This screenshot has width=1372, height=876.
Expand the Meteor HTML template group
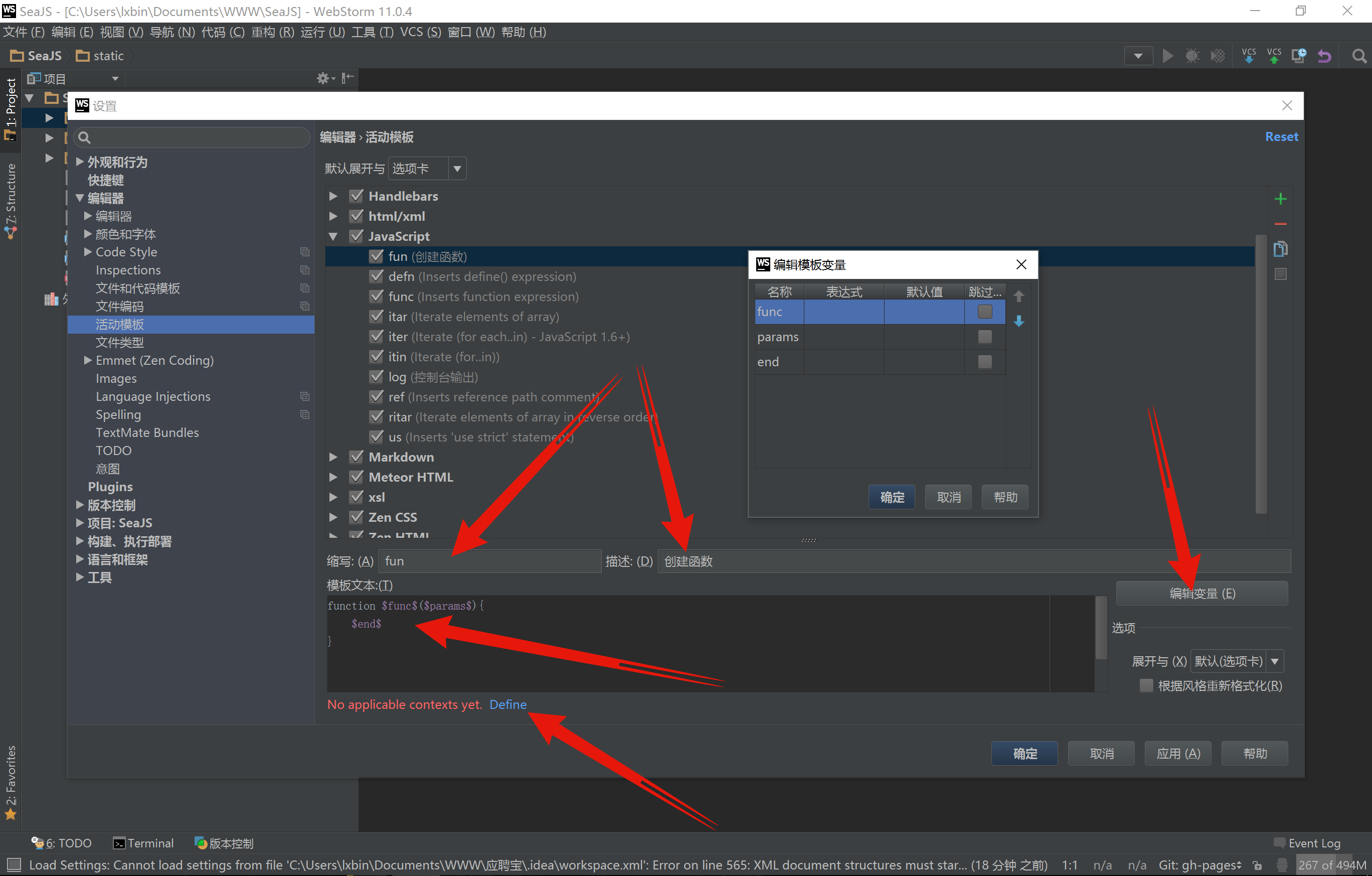[333, 477]
